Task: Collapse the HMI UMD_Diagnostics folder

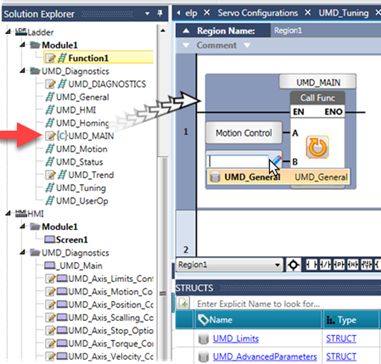Action: (23, 252)
